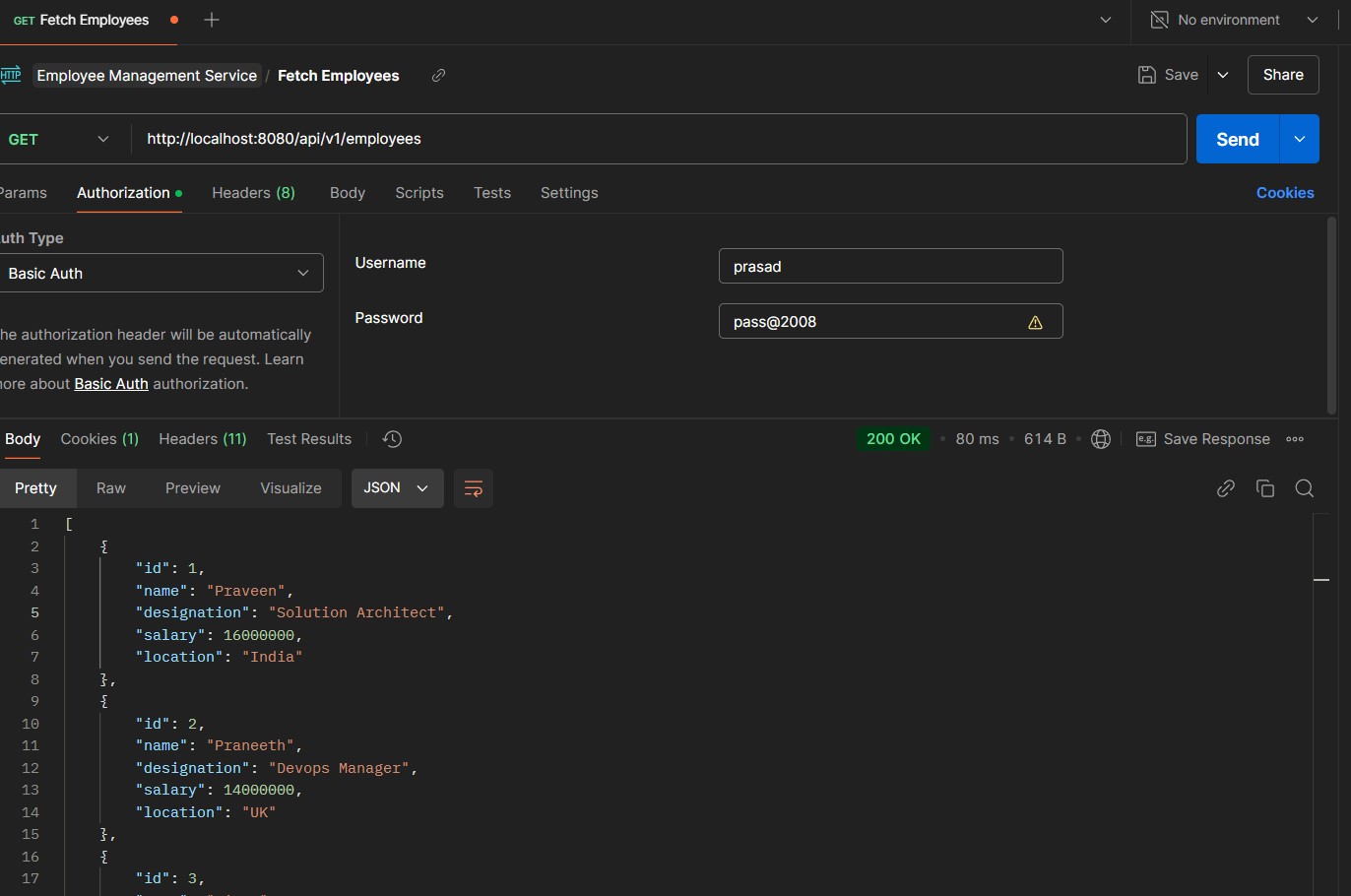The height and width of the screenshot is (896, 1351).
Task: View the response Cookies (1) tab
Action: point(99,439)
